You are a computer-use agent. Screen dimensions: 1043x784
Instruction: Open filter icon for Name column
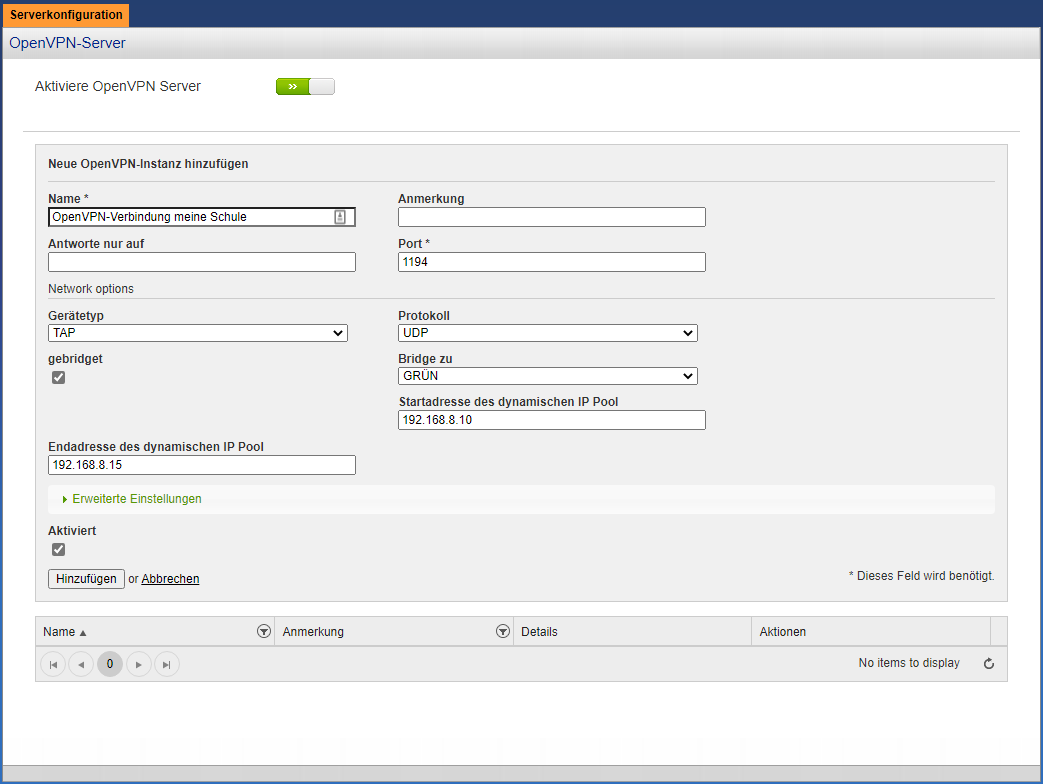pyautogui.click(x=264, y=632)
